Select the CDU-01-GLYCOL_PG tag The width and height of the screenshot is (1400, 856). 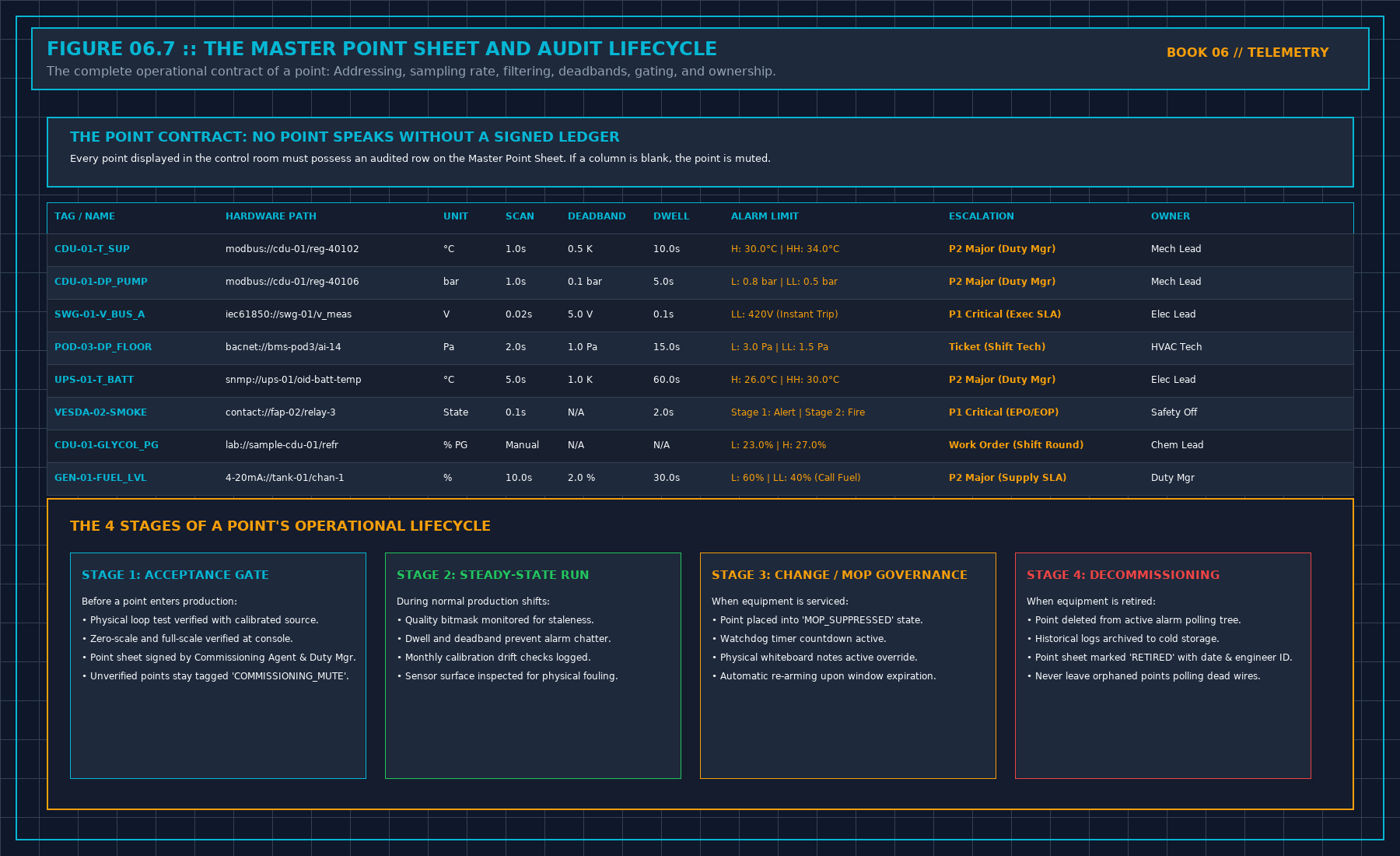coord(107,445)
